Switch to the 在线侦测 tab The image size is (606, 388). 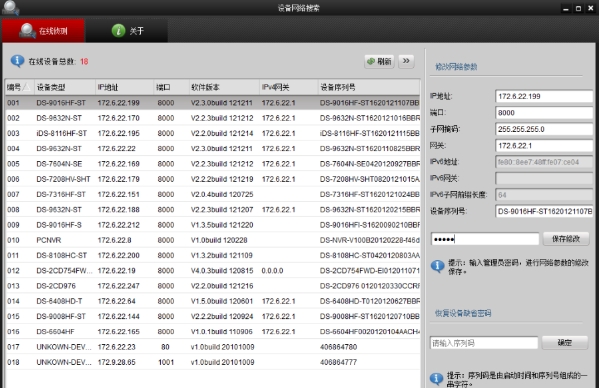tap(43, 31)
